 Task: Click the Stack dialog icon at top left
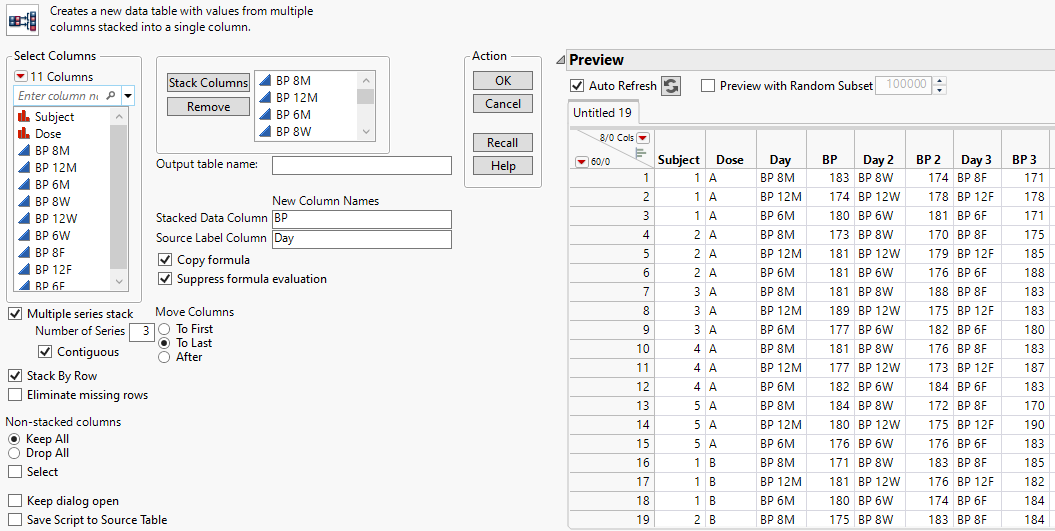pyautogui.click(x=22, y=18)
